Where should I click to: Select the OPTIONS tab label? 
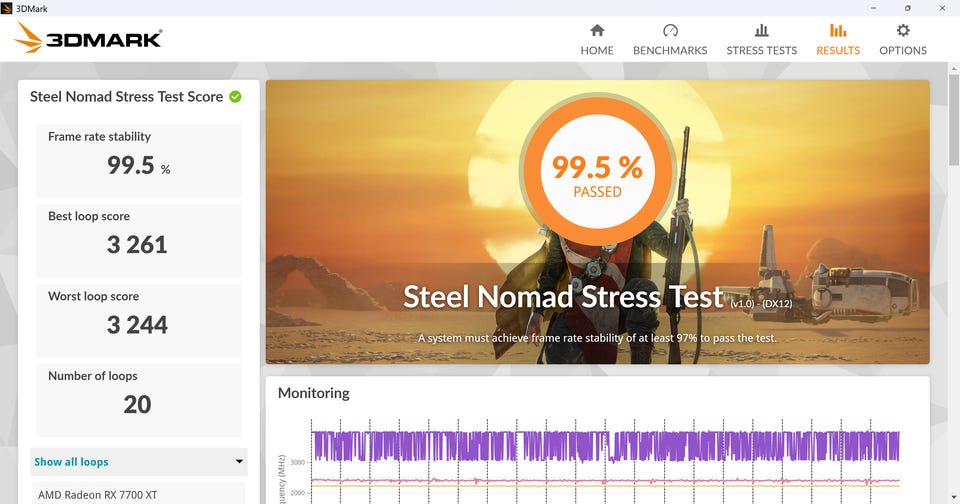coord(902,50)
